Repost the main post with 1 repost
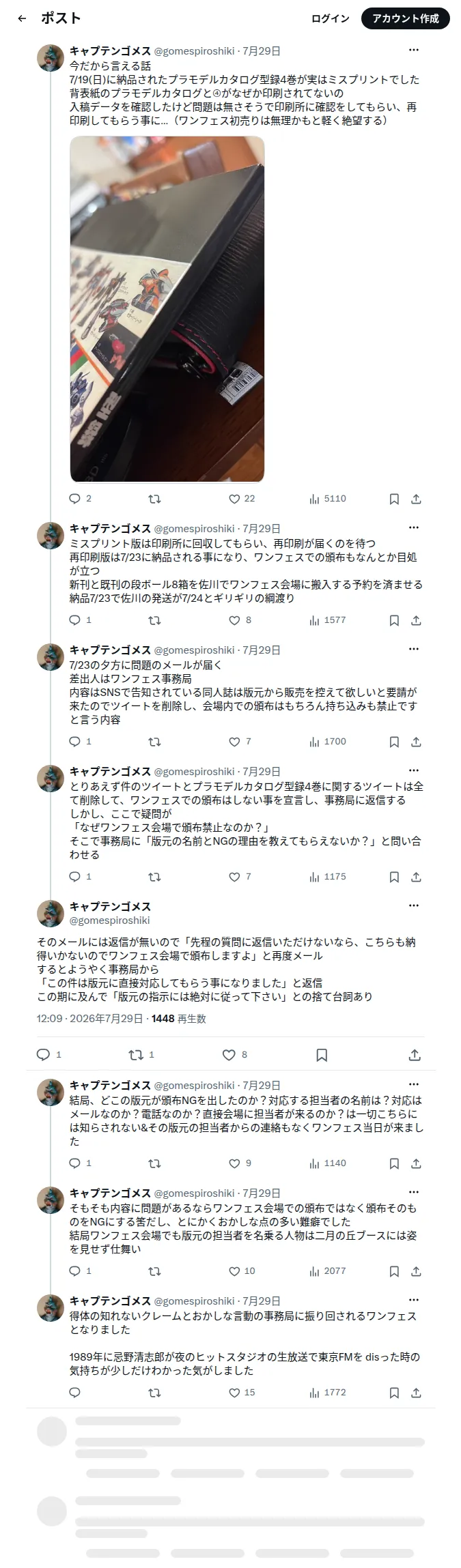The height and width of the screenshot is (1568, 461). 141,1055
